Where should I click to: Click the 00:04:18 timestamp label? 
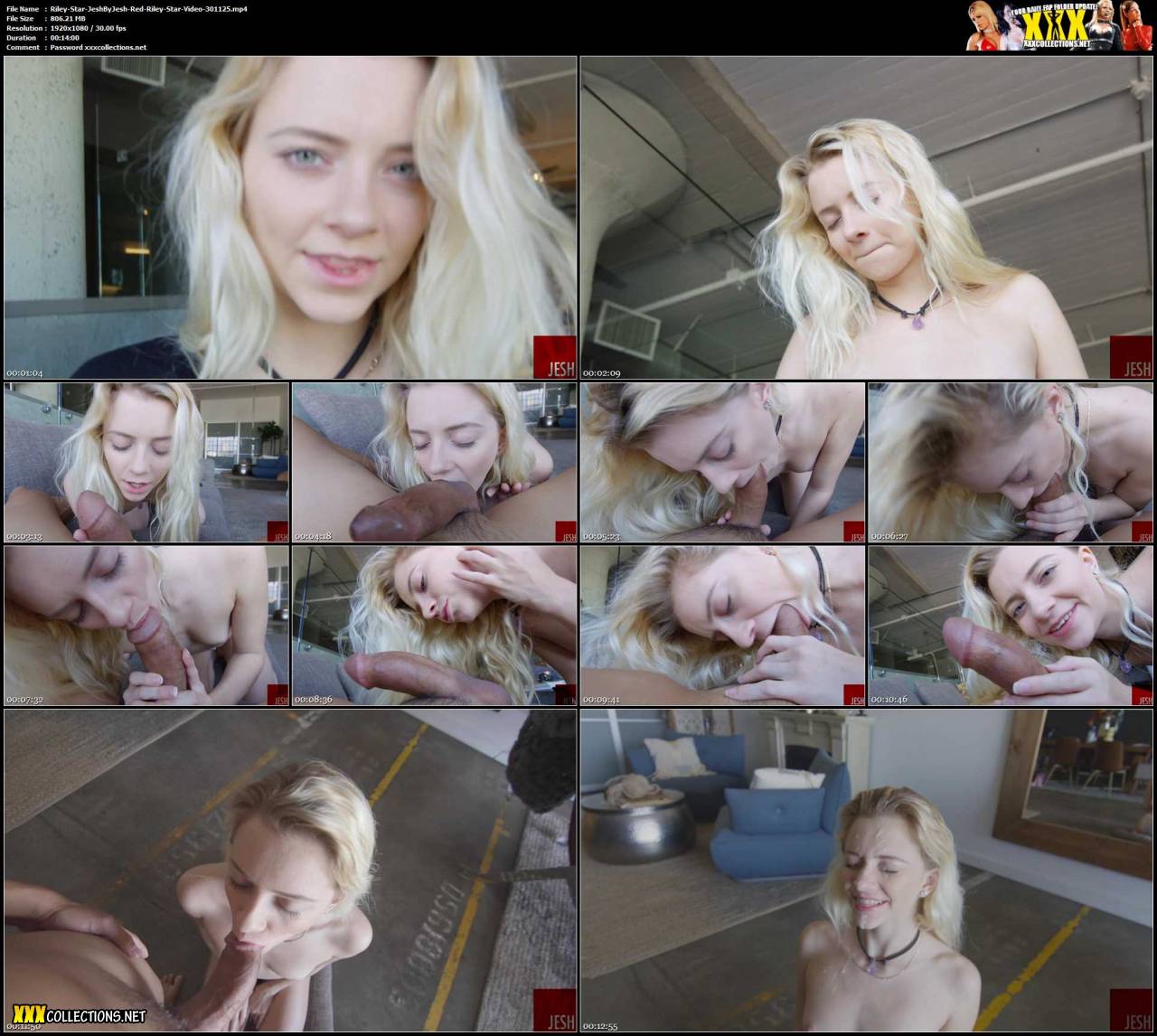[313, 536]
